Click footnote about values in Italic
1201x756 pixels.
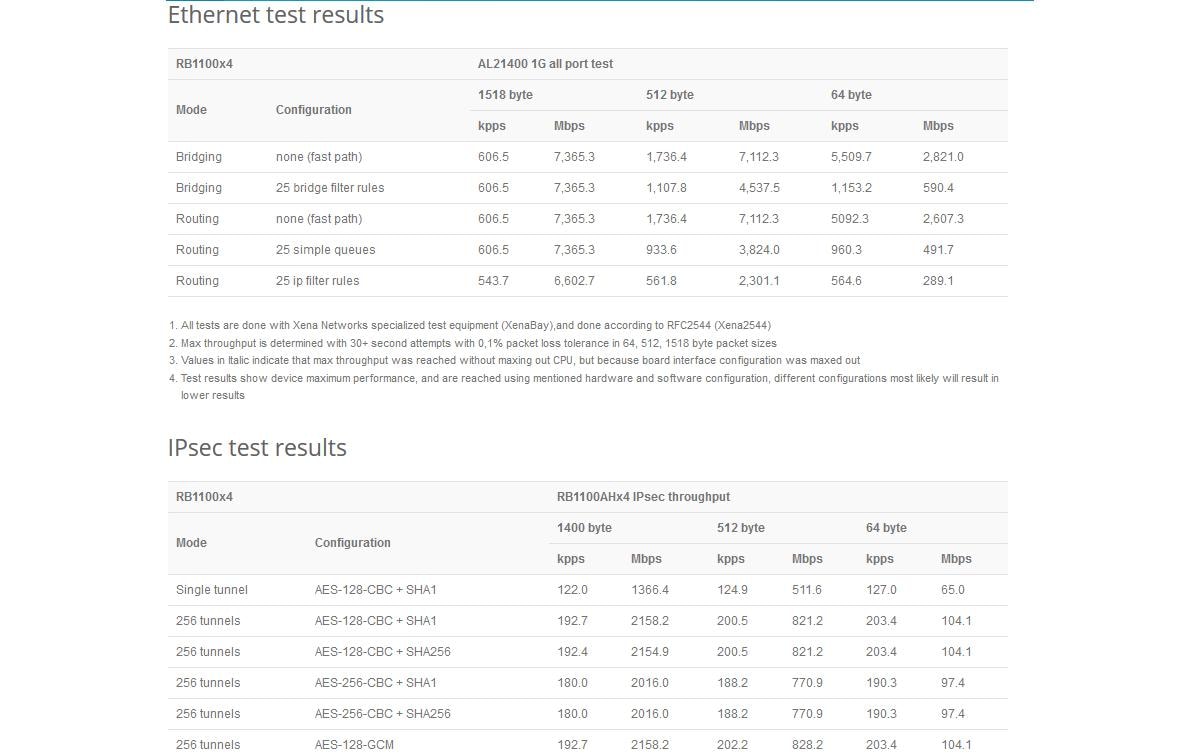pos(520,360)
